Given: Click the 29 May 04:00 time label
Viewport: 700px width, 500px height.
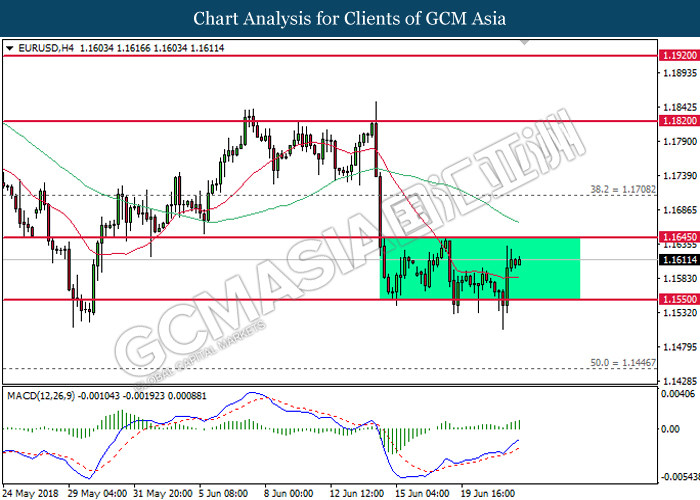Looking at the screenshot, I should coord(97,494).
